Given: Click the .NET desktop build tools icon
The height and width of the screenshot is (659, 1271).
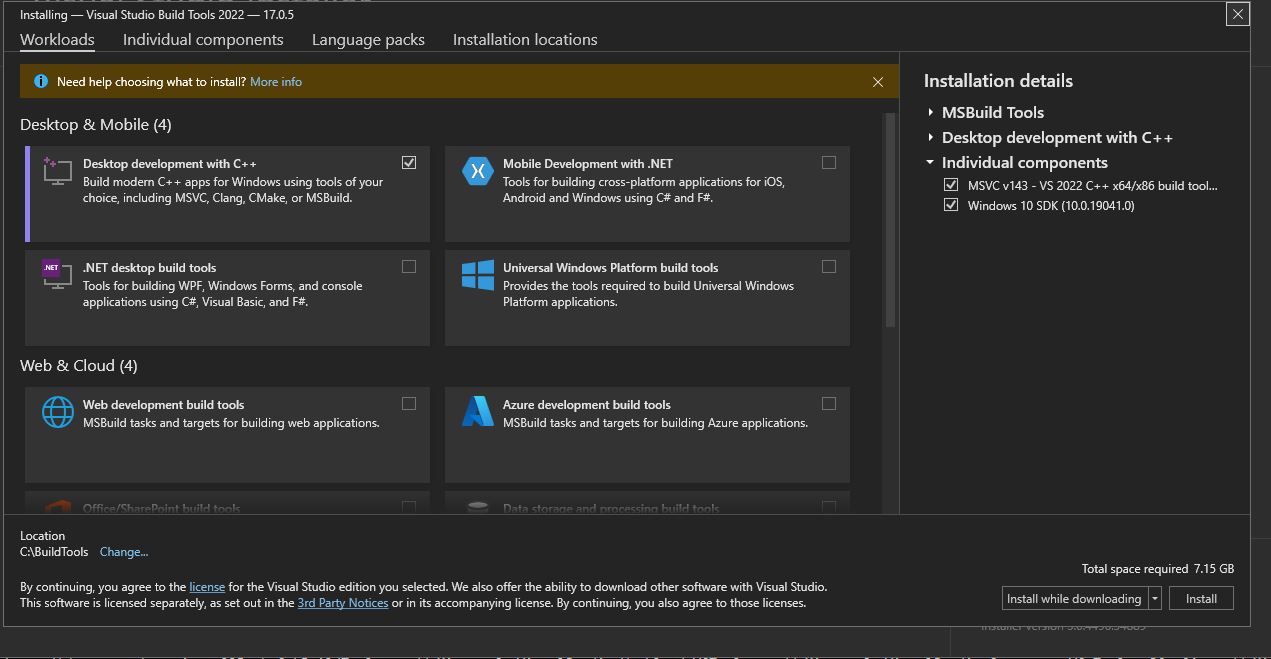Looking at the screenshot, I should pyautogui.click(x=57, y=274).
